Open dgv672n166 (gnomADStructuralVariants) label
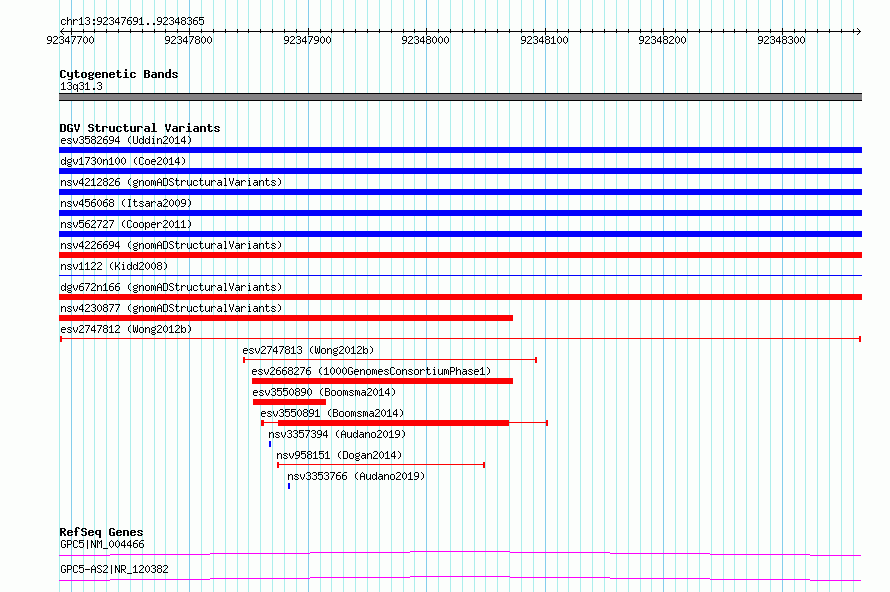This screenshot has width=890, height=592. click(171, 287)
